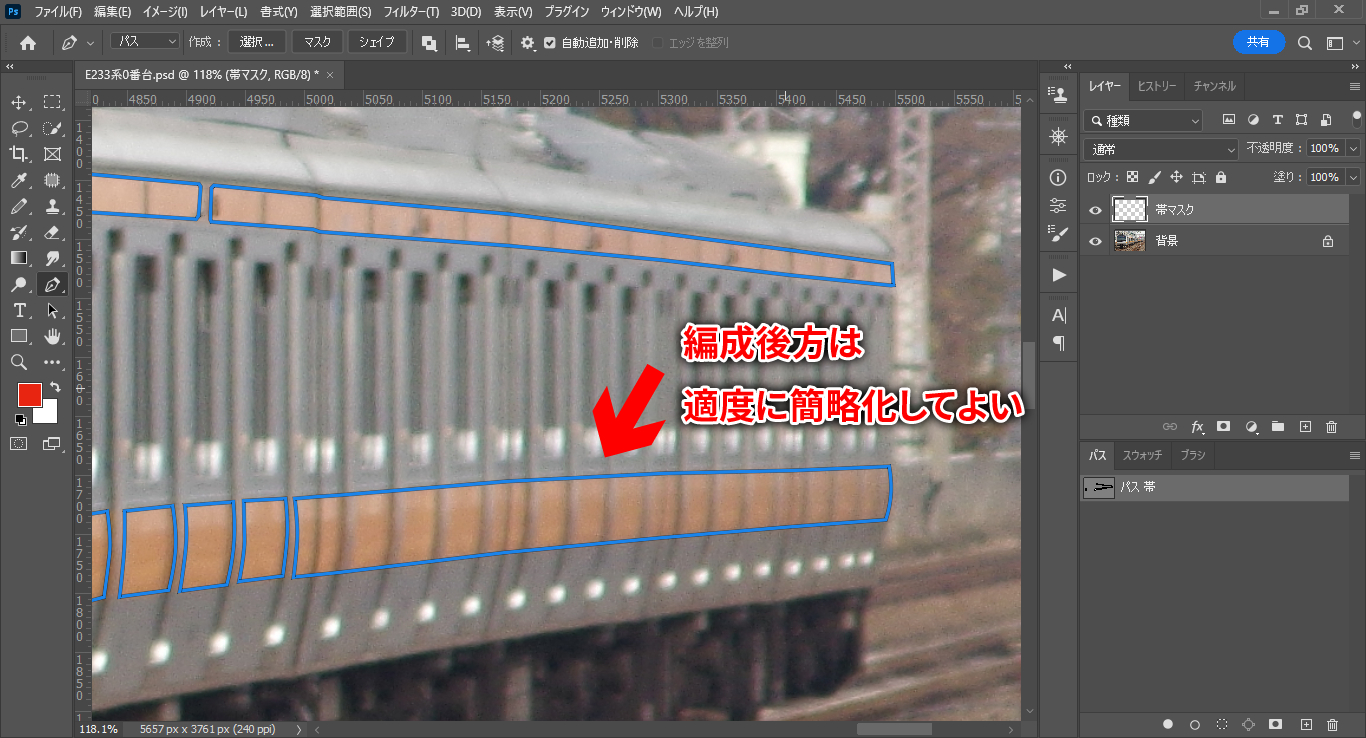Open the Character panel icon
Screen dimensions: 1366x738
[1058, 315]
